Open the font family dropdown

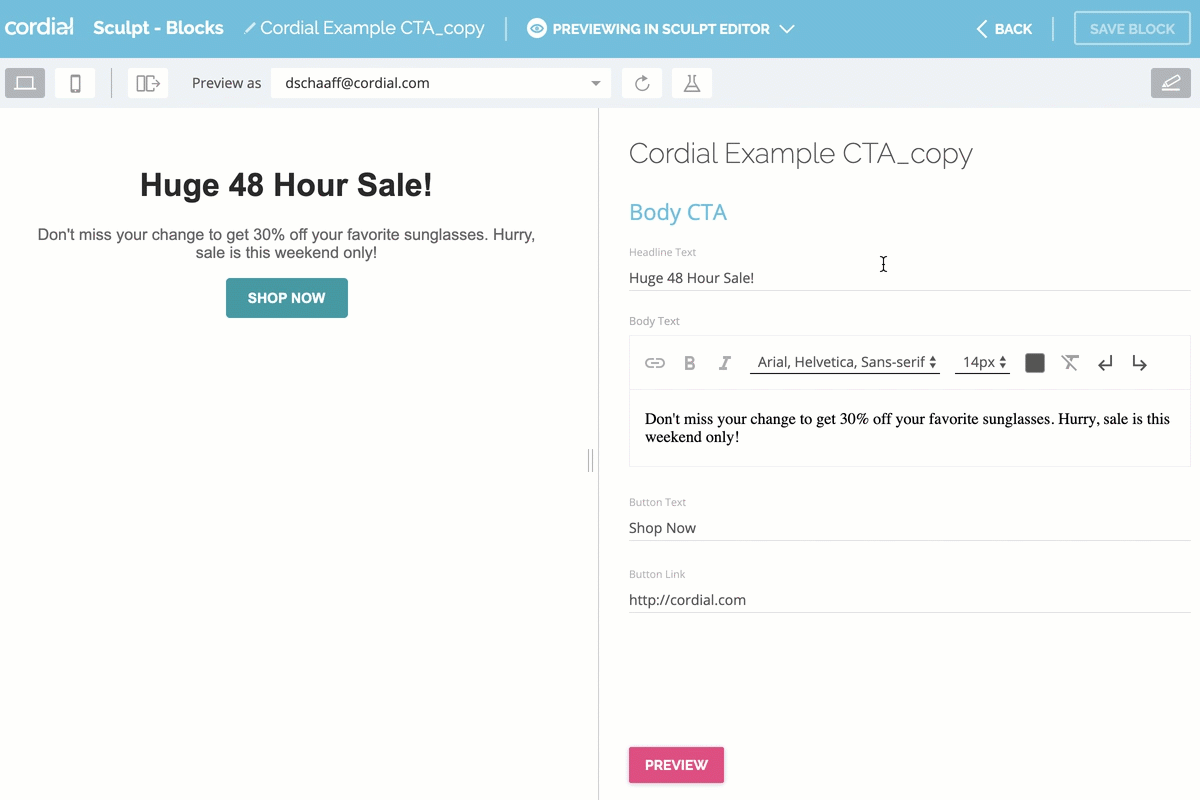pos(845,362)
